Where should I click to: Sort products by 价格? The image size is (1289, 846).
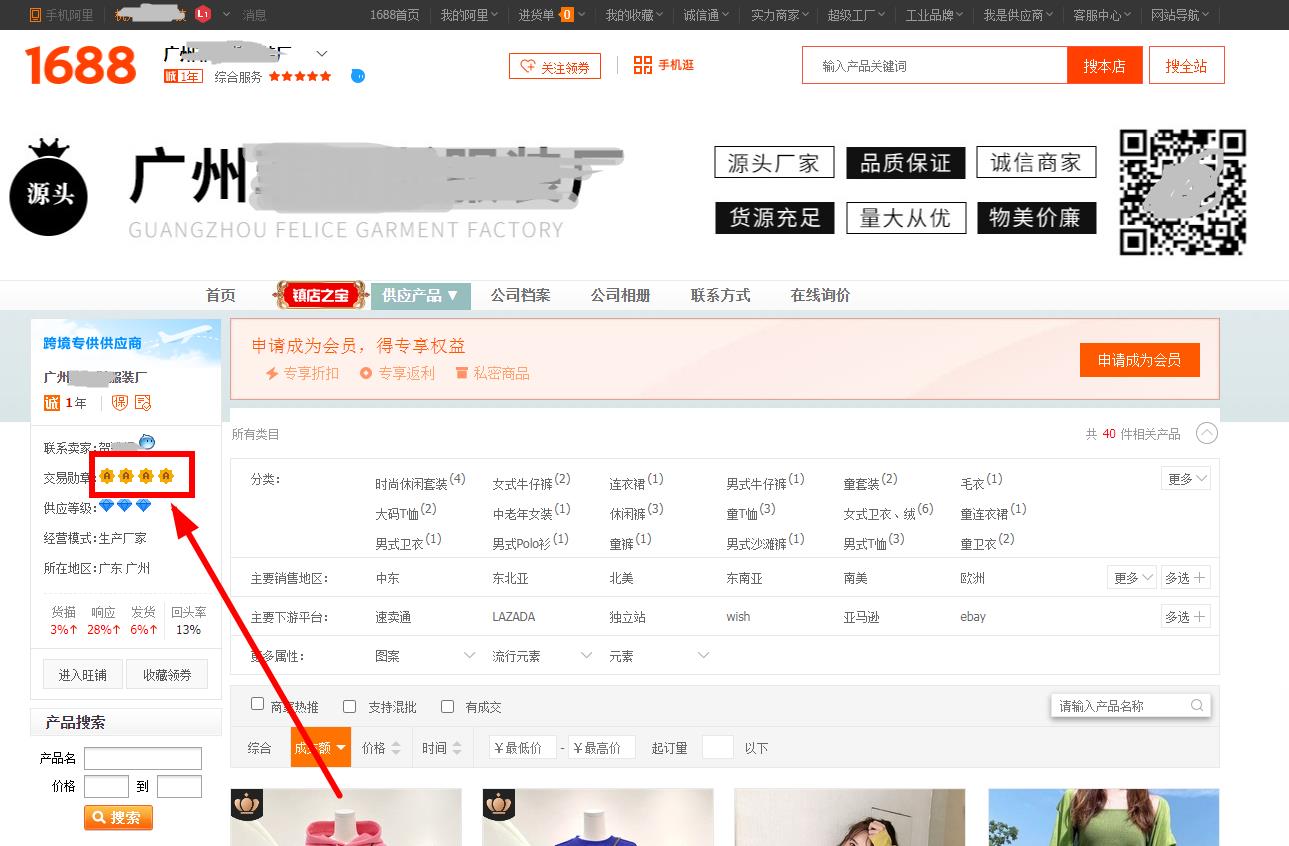pyautogui.click(x=380, y=748)
